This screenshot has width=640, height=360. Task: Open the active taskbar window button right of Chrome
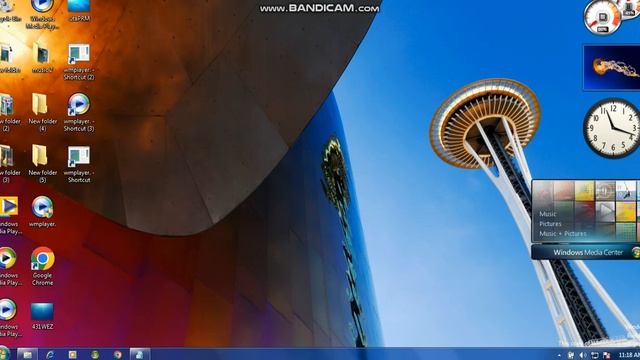click(140, 354)
